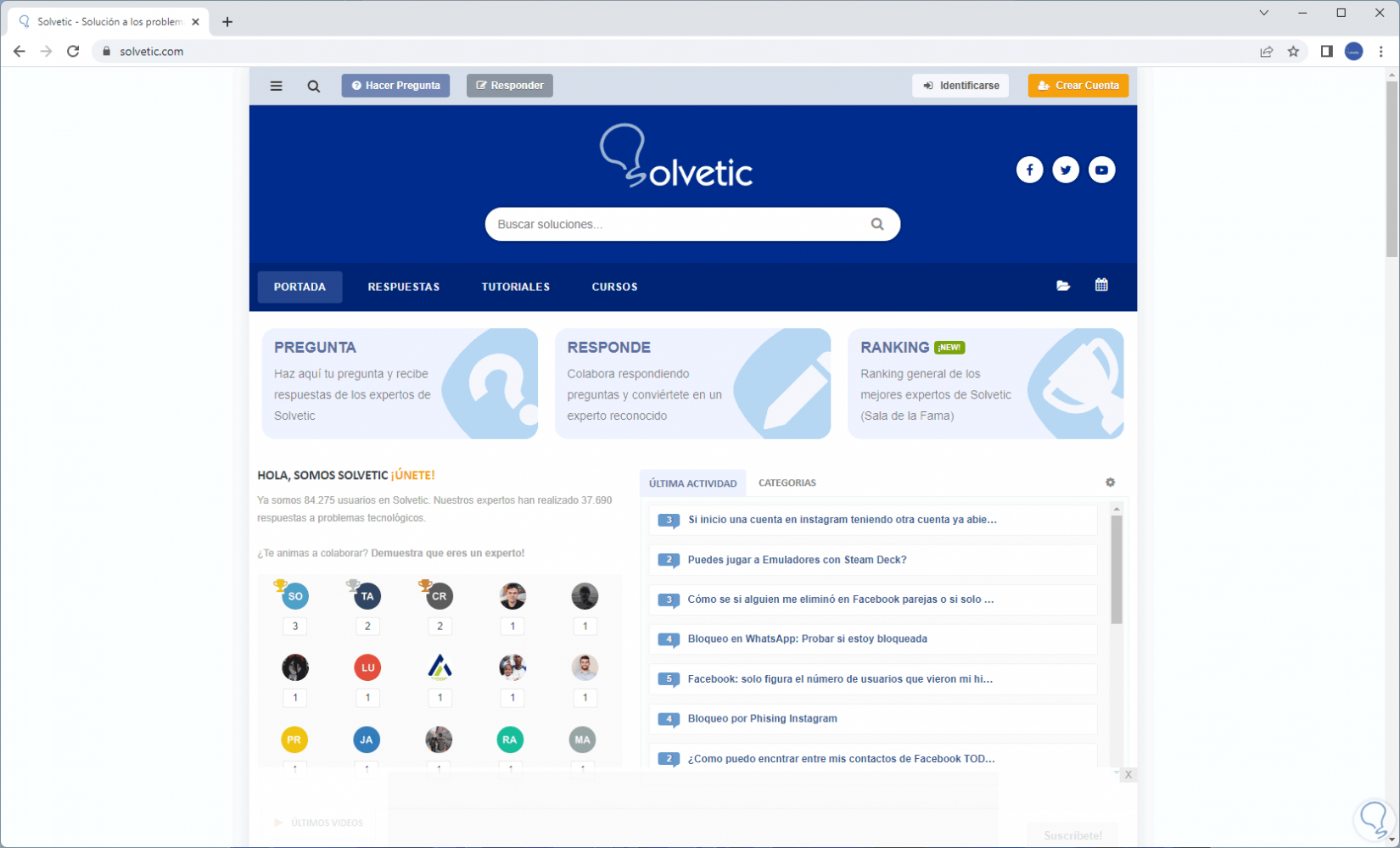Open user RA avatar profile
1400x848 pixels.
point(509,739)
